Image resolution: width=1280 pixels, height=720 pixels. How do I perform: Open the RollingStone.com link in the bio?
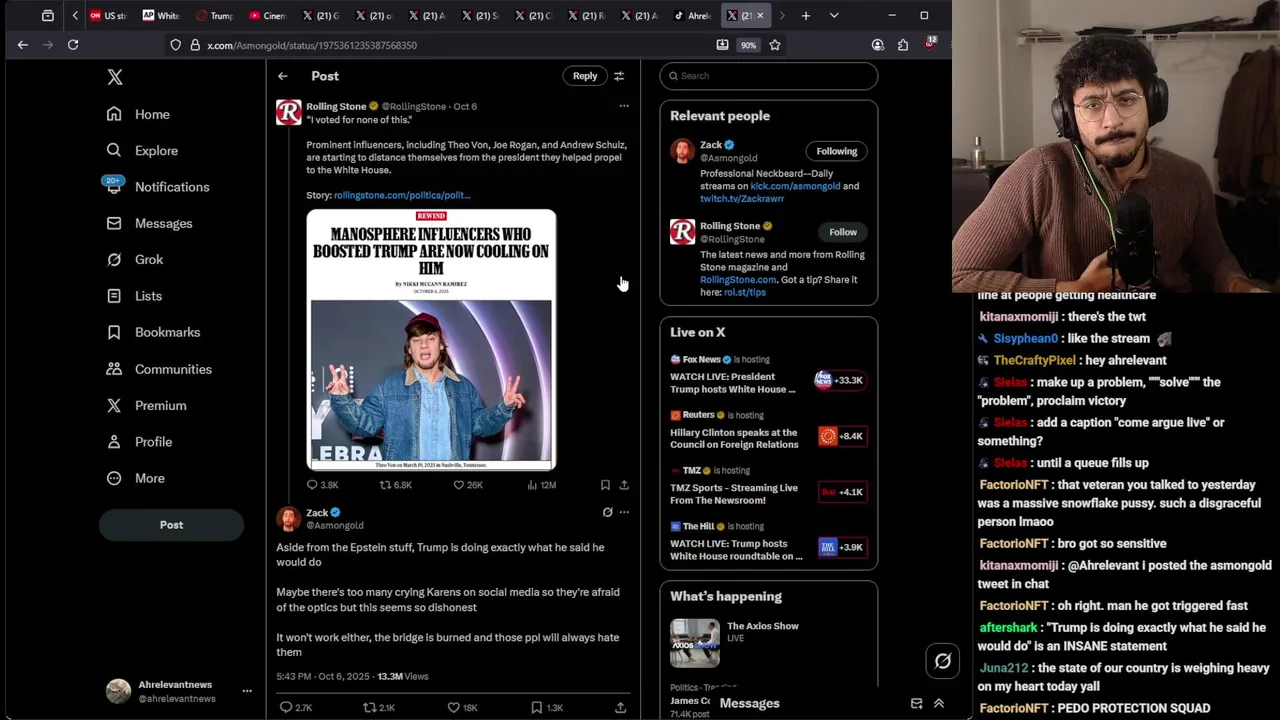tap(738, 280)
